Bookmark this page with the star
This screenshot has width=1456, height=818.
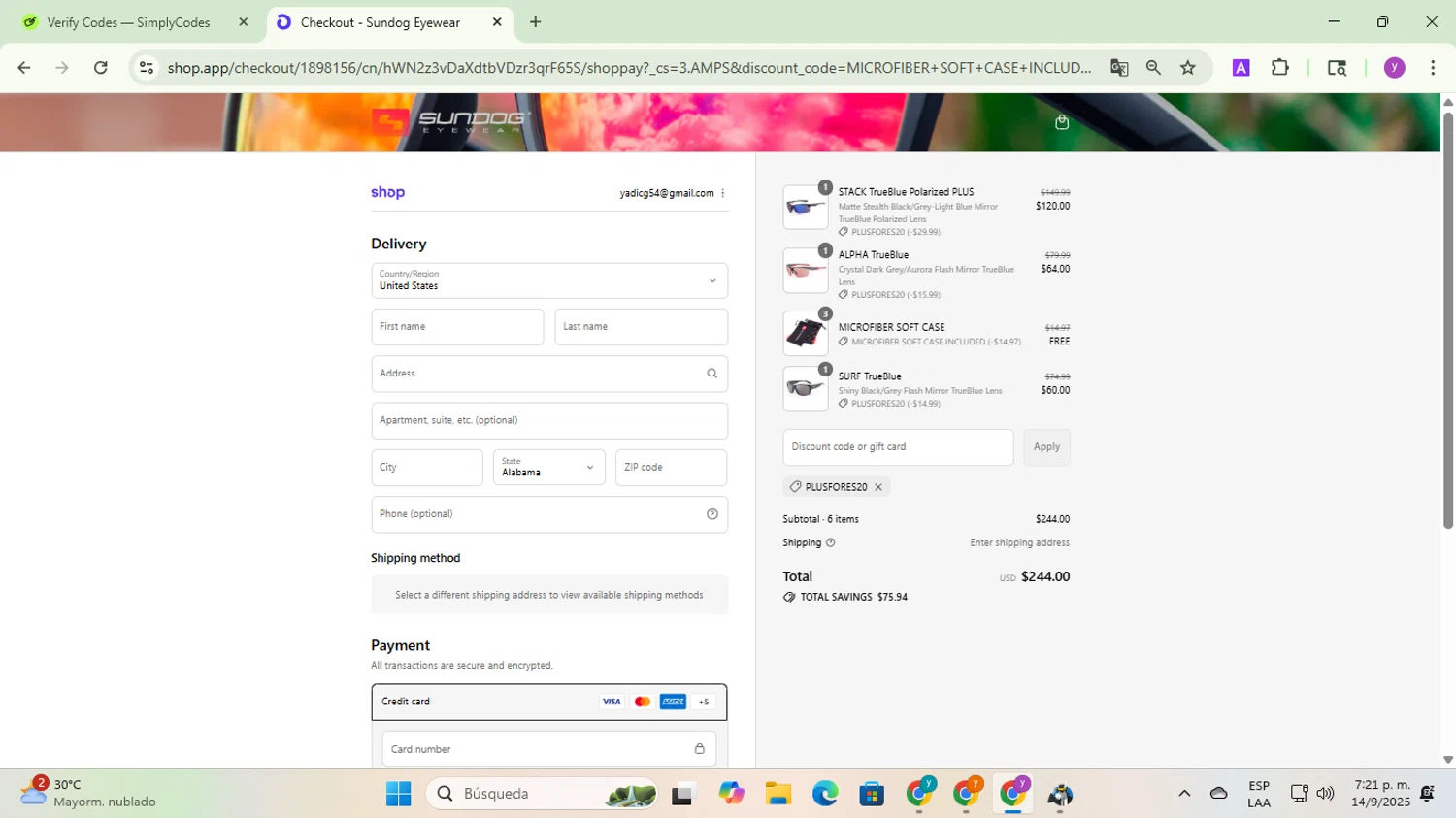pyautogui.click(x=1188, y=68)
